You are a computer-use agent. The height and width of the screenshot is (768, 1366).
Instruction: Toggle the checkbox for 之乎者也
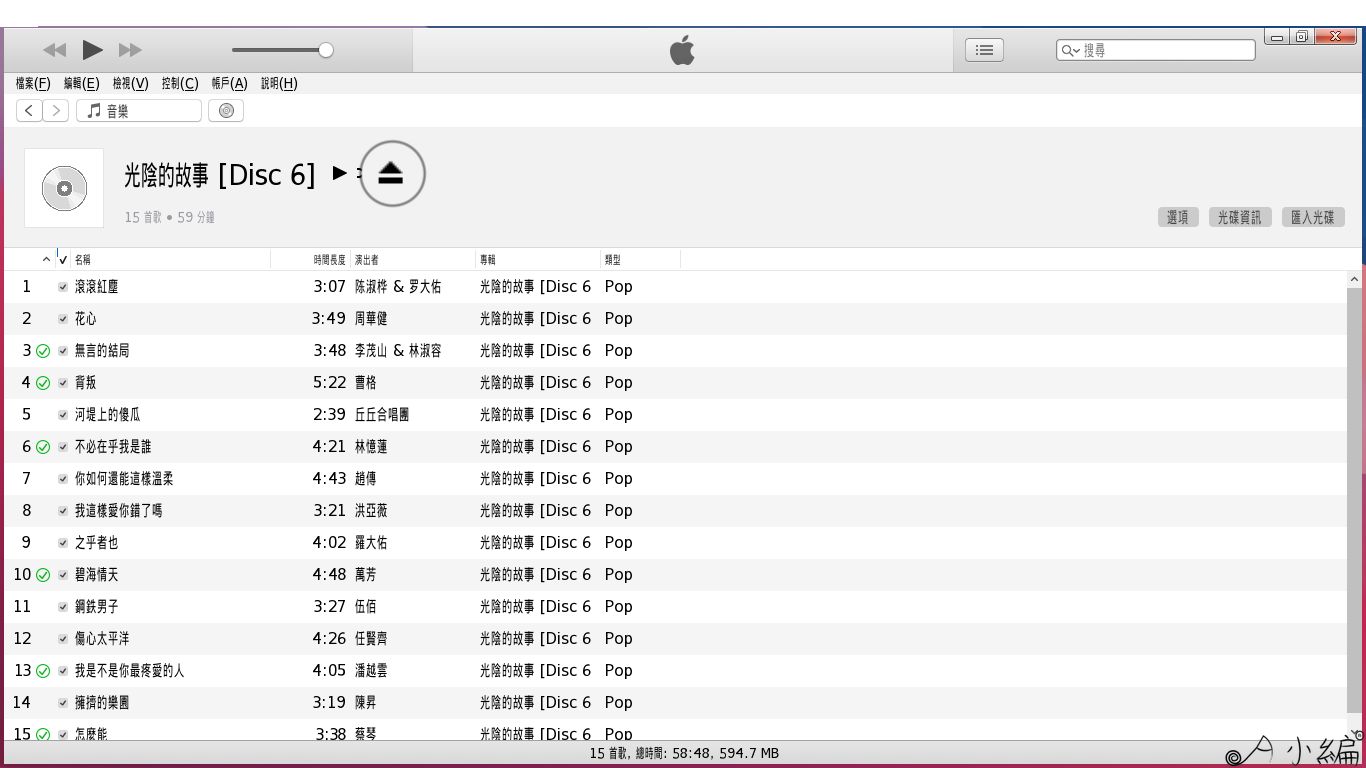(x=63, y=543)
